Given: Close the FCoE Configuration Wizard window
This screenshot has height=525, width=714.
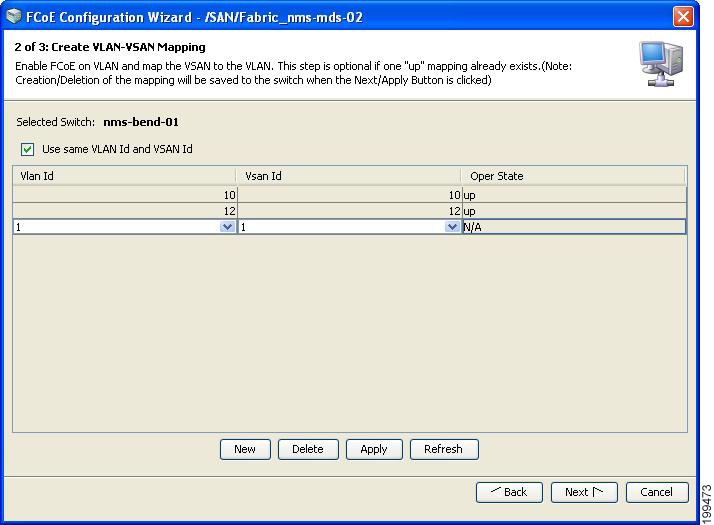Looking at the screenshot, I should pos(683,17).
